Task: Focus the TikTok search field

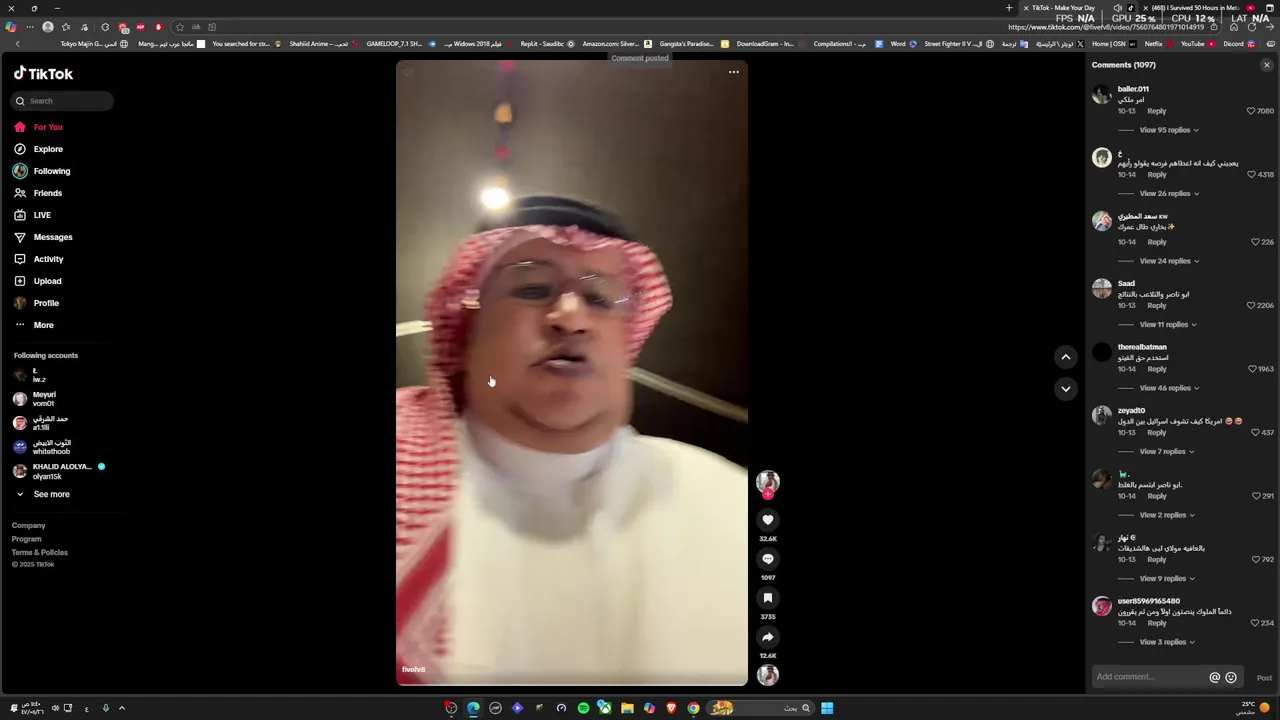Action: [x=63, y=101]
